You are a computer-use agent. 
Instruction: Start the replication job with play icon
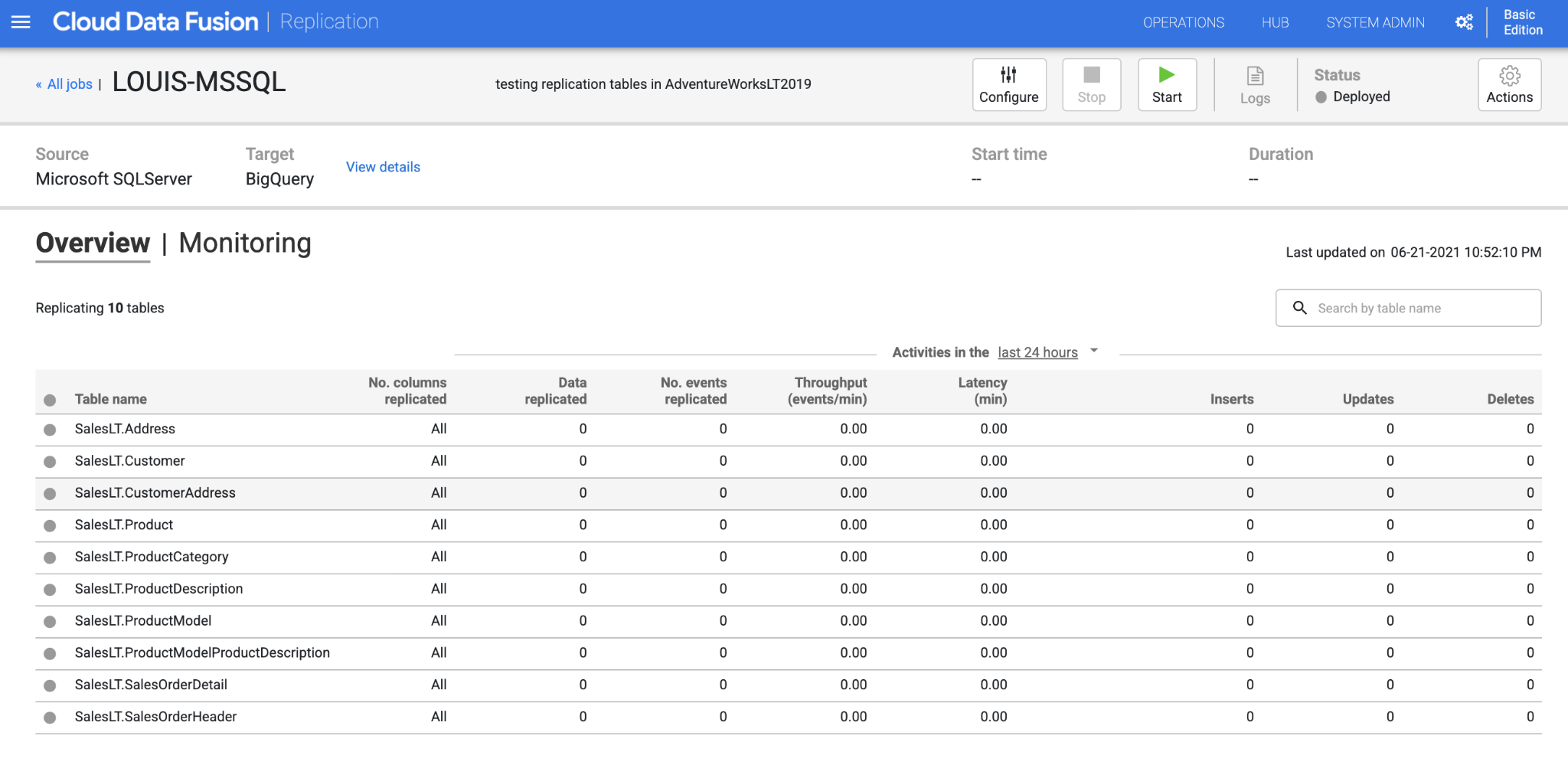(1166, 75)
